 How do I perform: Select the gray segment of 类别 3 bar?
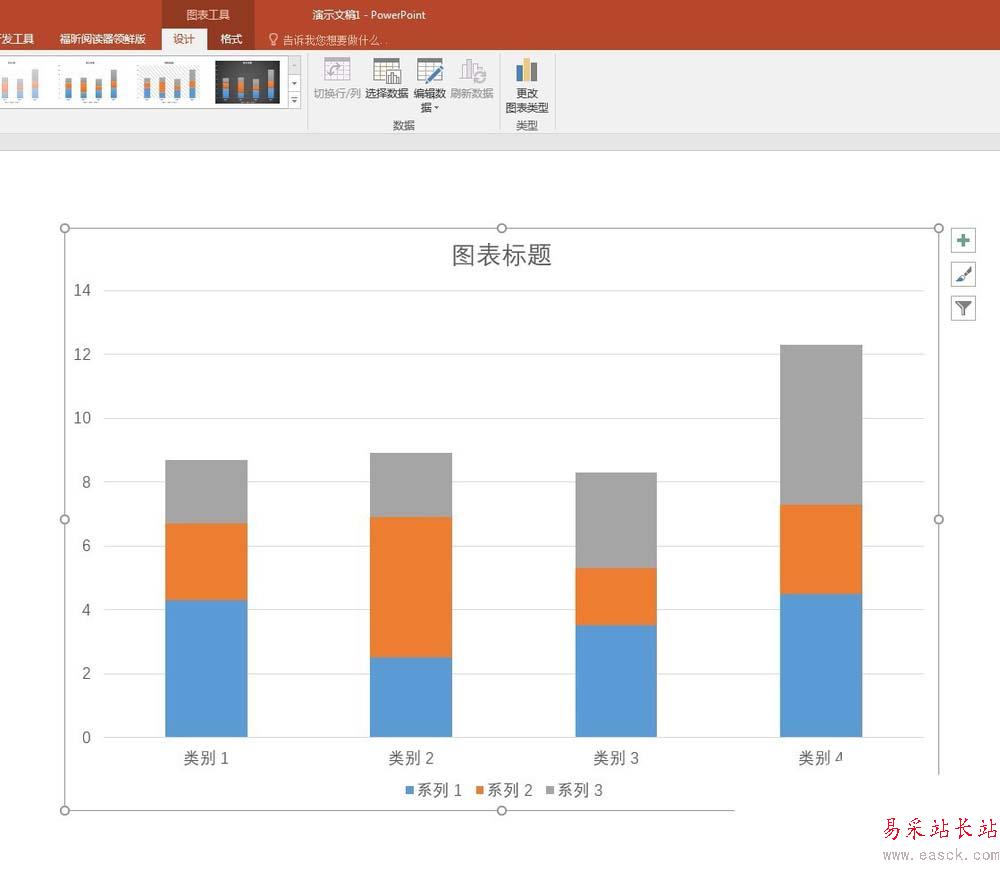coord(616,520)
